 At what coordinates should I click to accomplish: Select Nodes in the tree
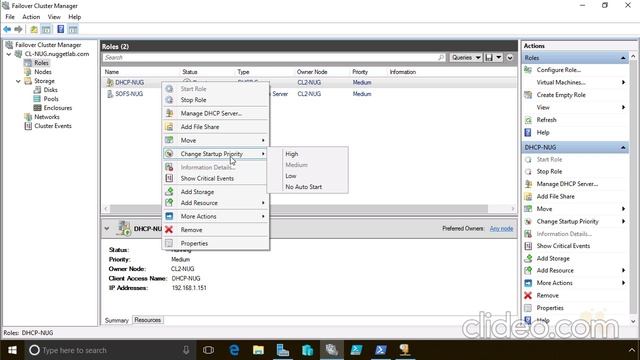(x=43, y=72)
